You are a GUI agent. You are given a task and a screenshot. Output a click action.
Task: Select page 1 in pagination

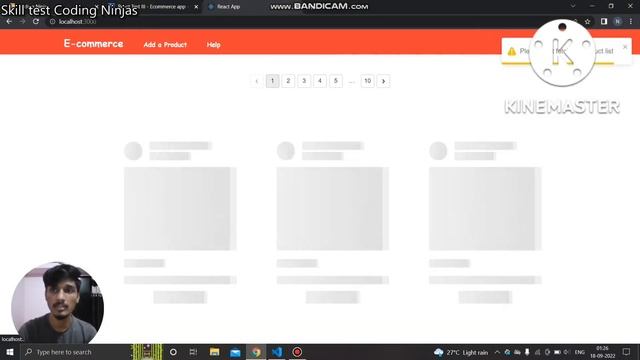[273, 81]
